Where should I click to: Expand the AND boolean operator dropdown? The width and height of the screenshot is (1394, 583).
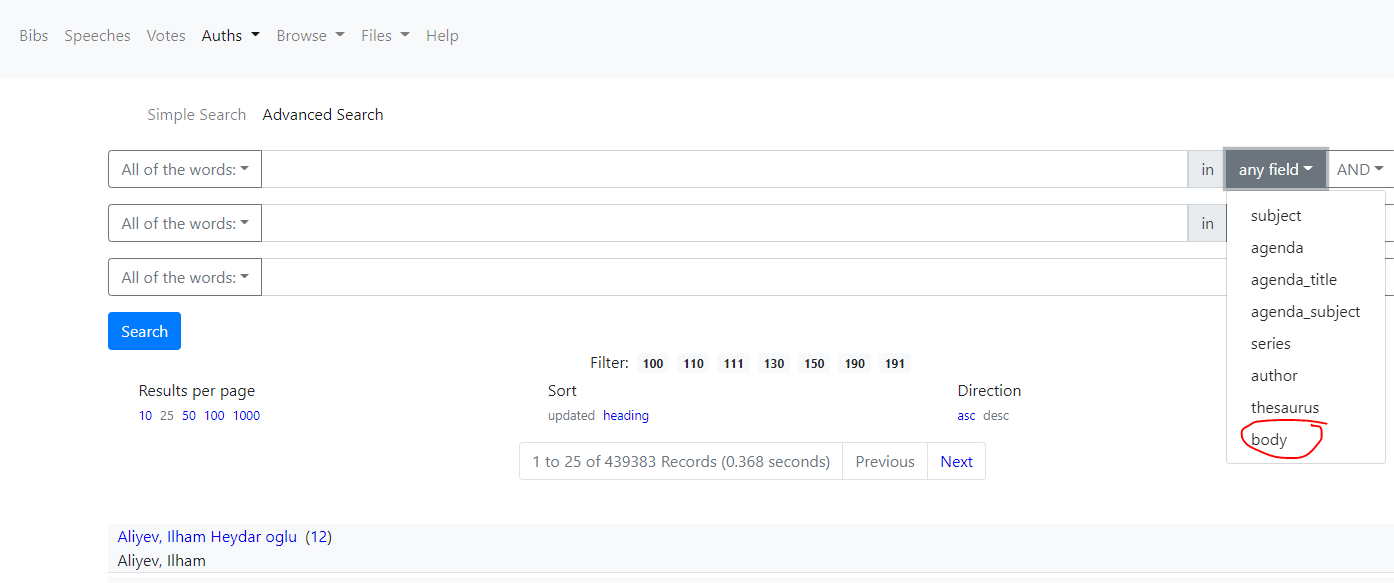tap(1360, 168)
